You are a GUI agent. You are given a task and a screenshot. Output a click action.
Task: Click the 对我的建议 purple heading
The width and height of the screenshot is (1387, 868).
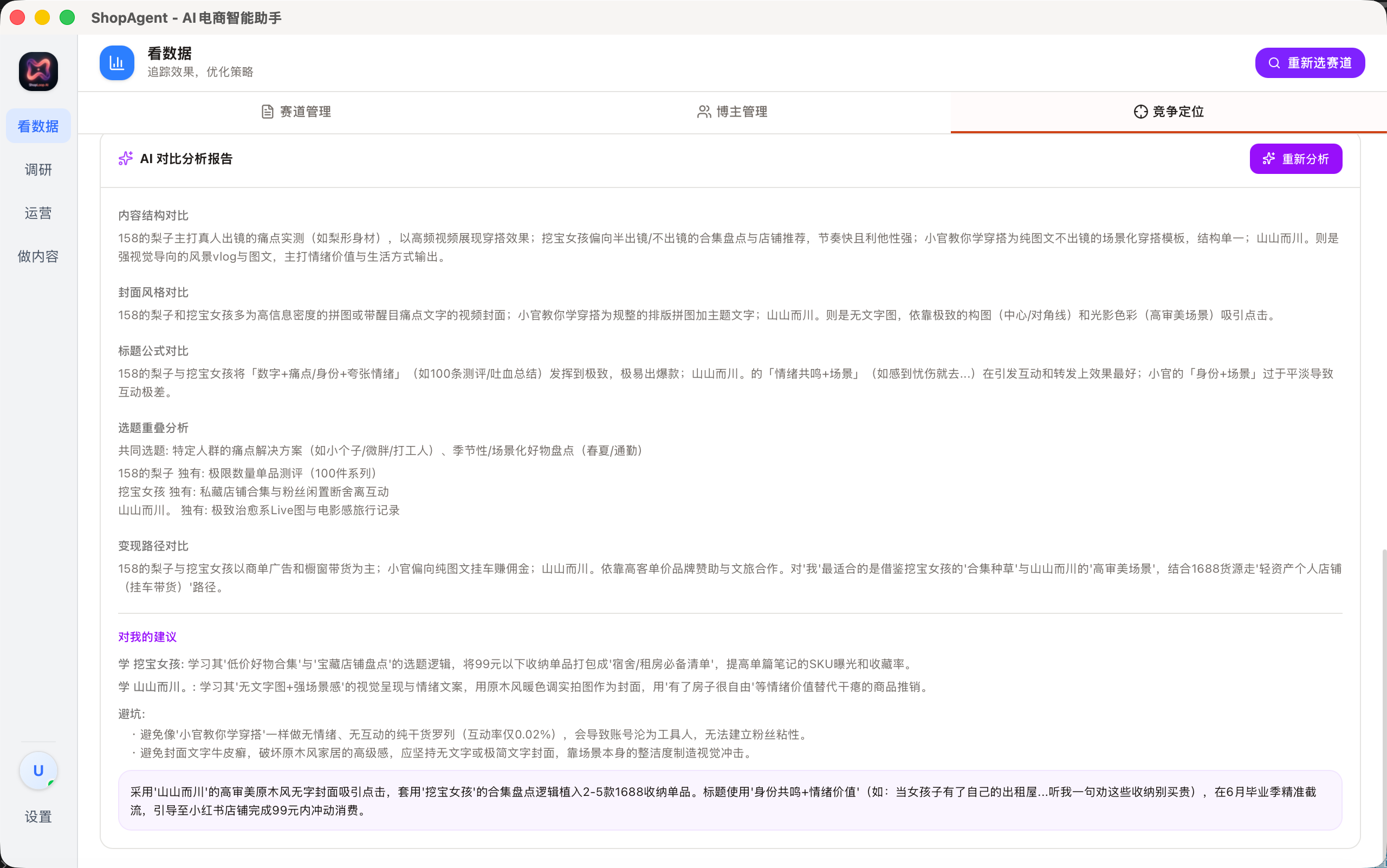click(147, 637)
